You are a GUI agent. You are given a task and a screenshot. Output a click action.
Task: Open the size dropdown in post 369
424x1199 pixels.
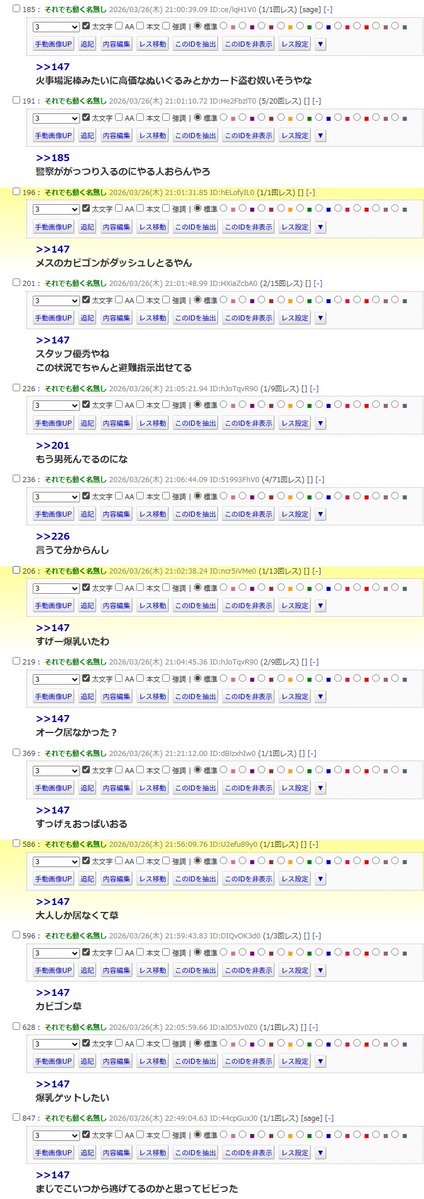click(56, 770)
